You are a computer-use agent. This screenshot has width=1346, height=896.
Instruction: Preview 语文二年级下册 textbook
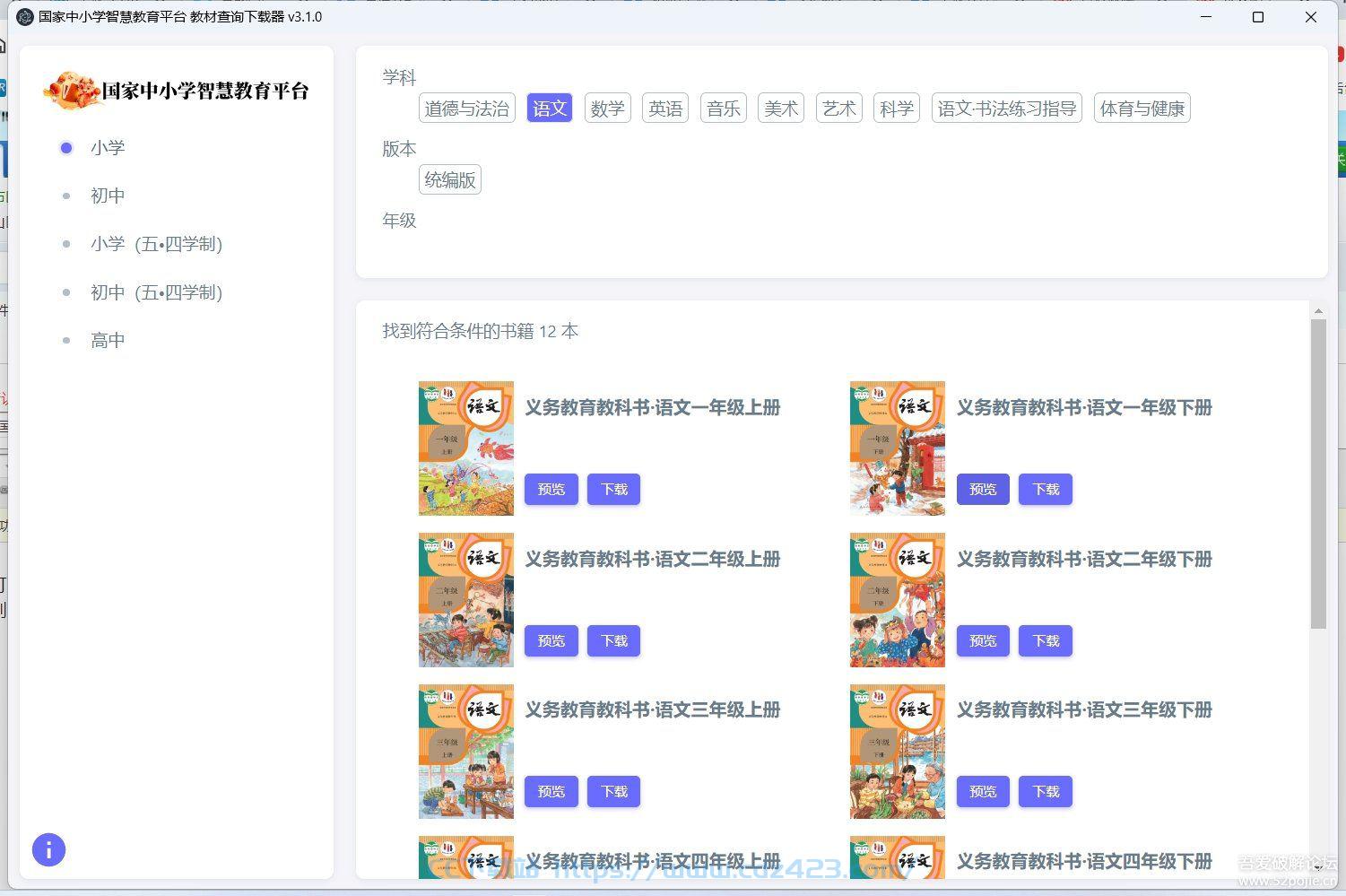983,640
